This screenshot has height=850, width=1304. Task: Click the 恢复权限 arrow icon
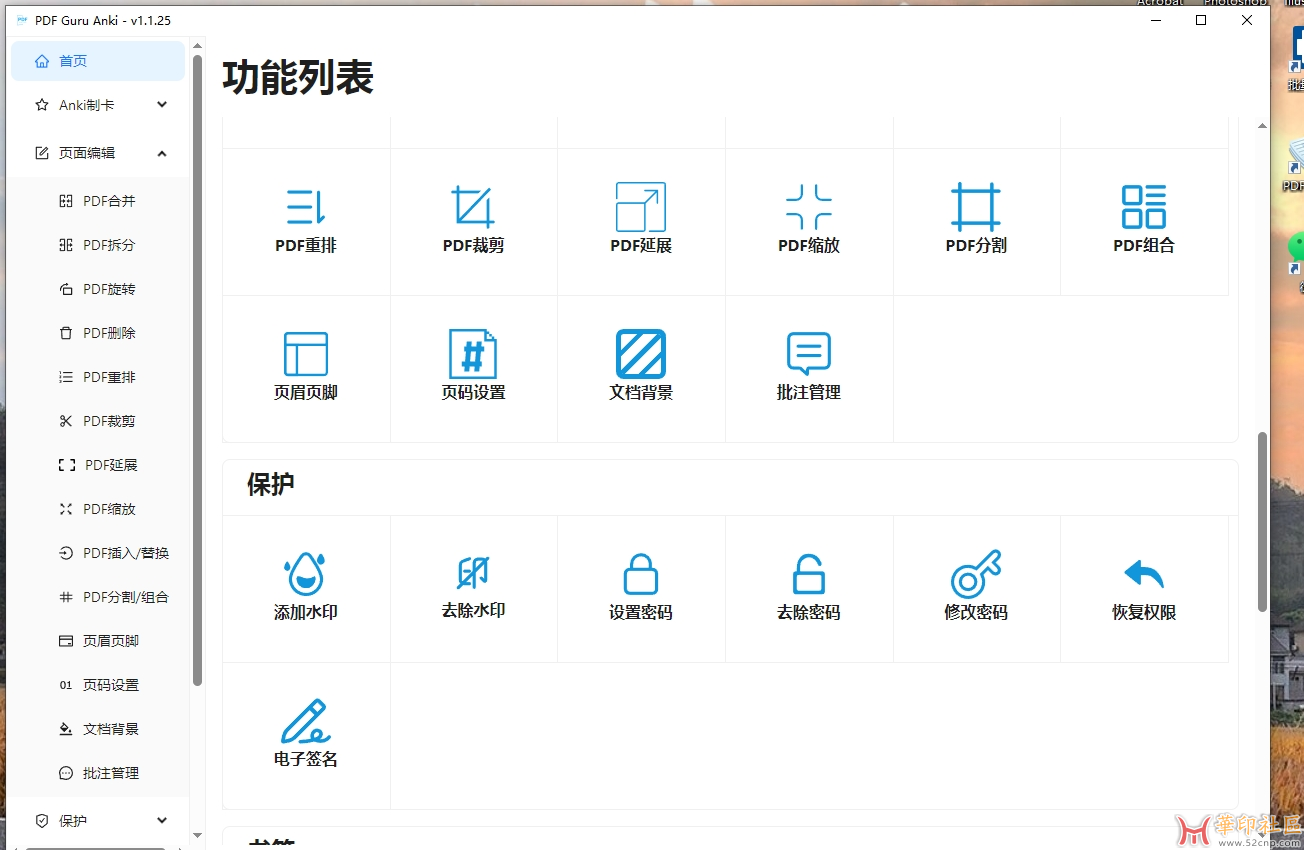[1144, 587]
